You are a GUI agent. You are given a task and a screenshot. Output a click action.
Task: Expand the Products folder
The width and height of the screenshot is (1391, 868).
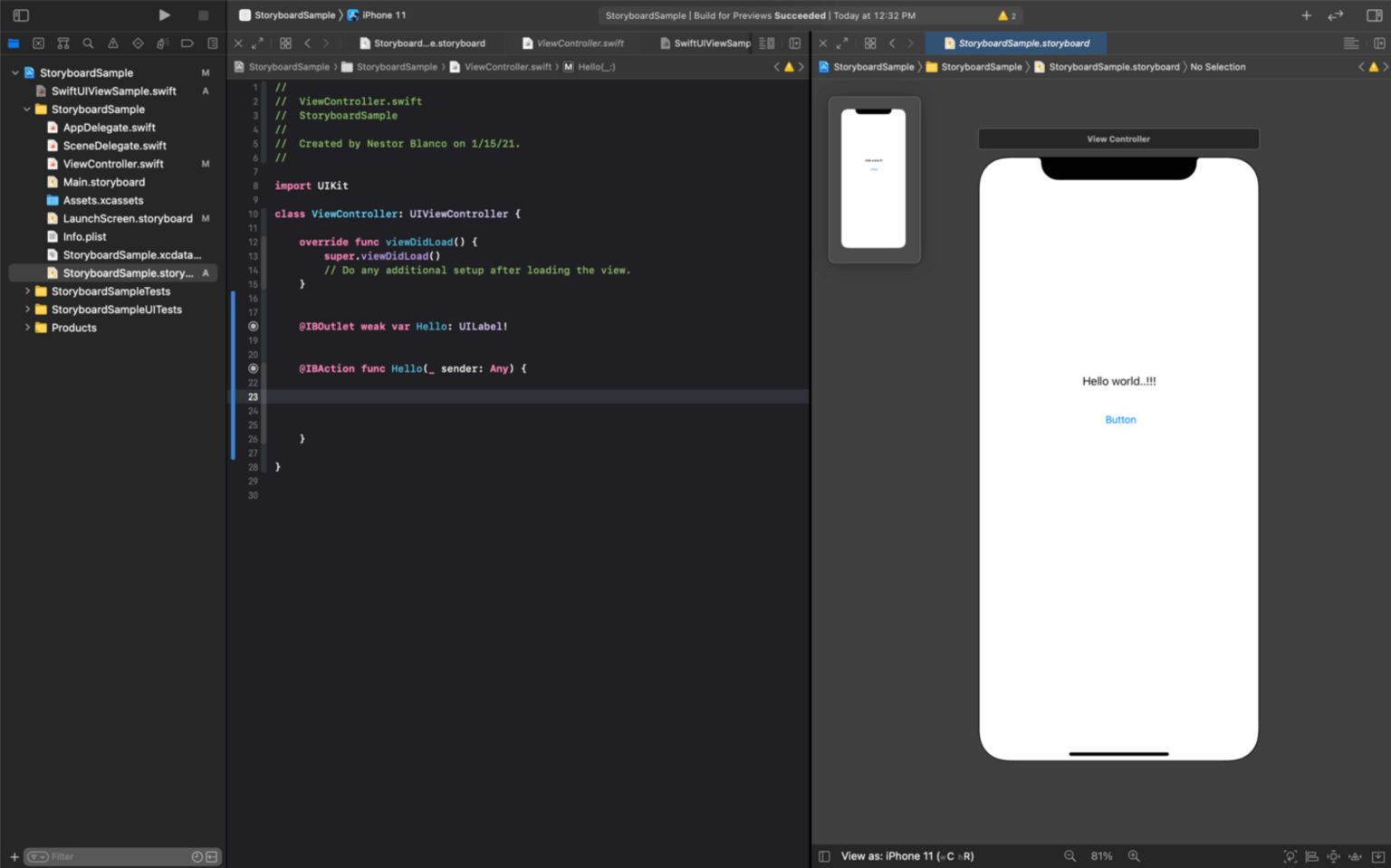[27, 328]
